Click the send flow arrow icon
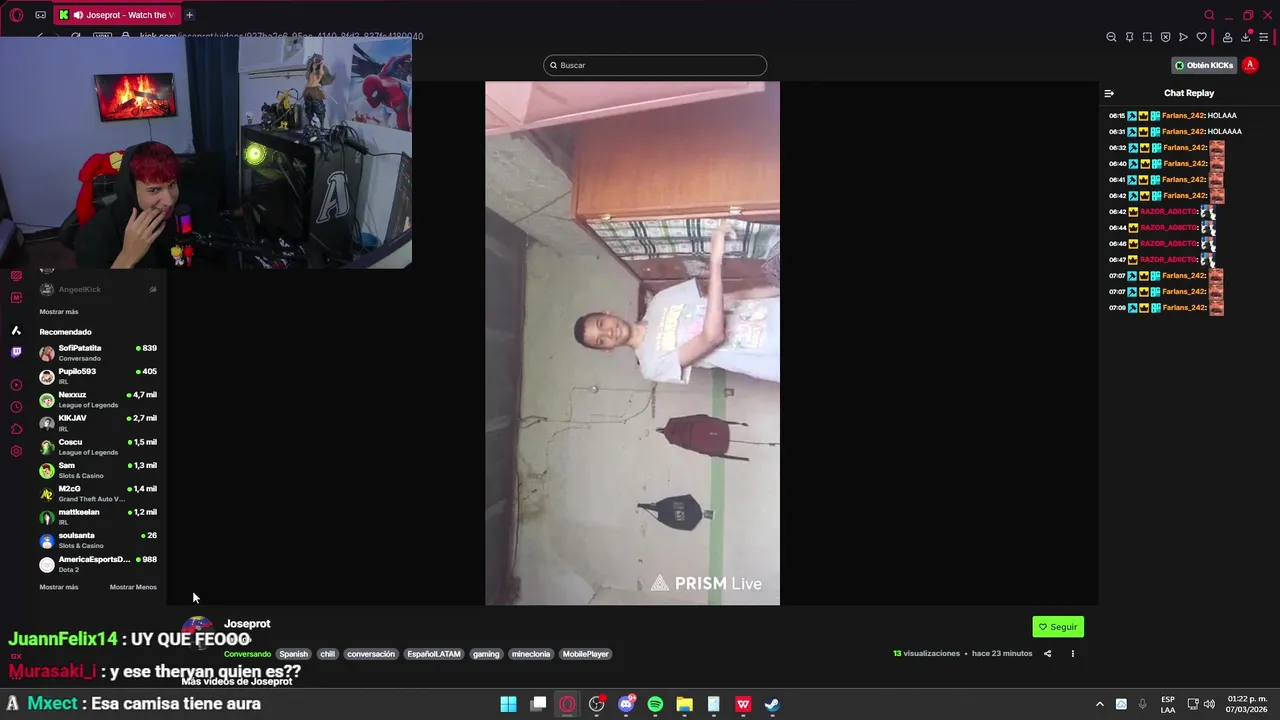The width and height of the screenshot is (1280, 720). pyautogui.click(x=1183, y=37)
